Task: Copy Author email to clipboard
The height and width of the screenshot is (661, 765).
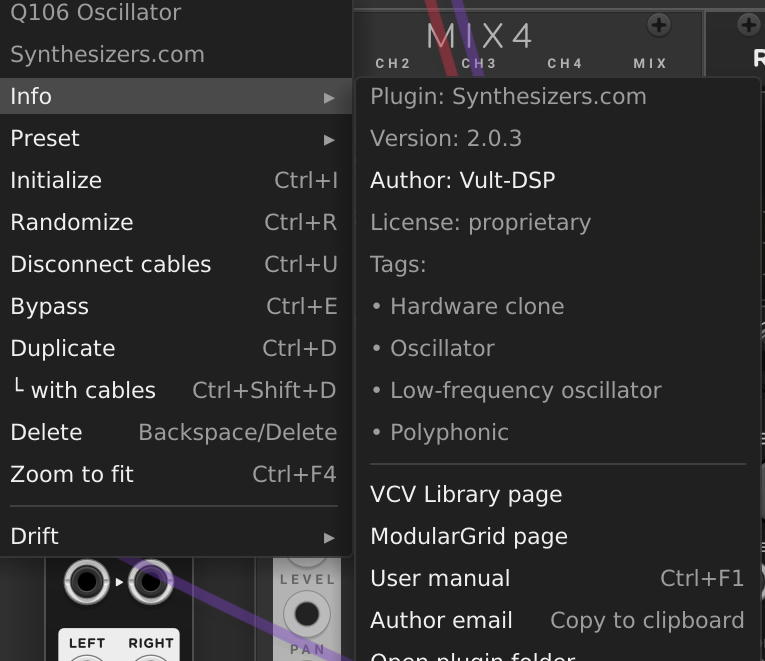Action: [x=558, y=620]
